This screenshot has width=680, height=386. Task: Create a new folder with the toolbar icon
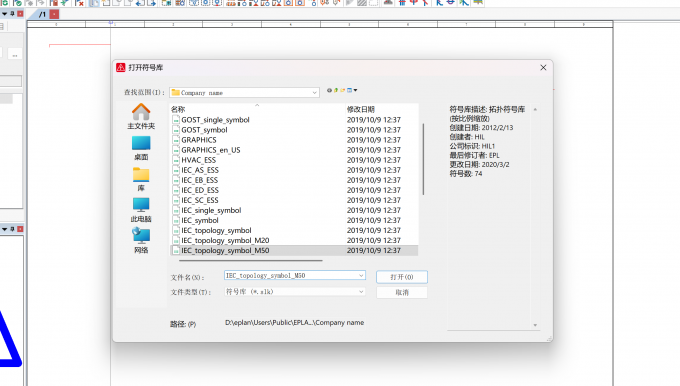pos(342,90)
